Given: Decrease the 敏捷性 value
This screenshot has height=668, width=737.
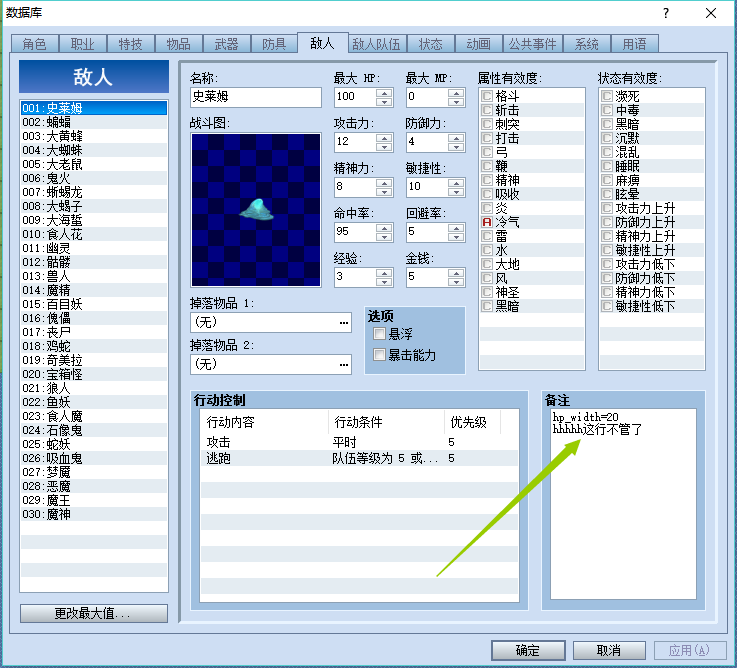Looking at the screenshot, I should tap(456, 192).
